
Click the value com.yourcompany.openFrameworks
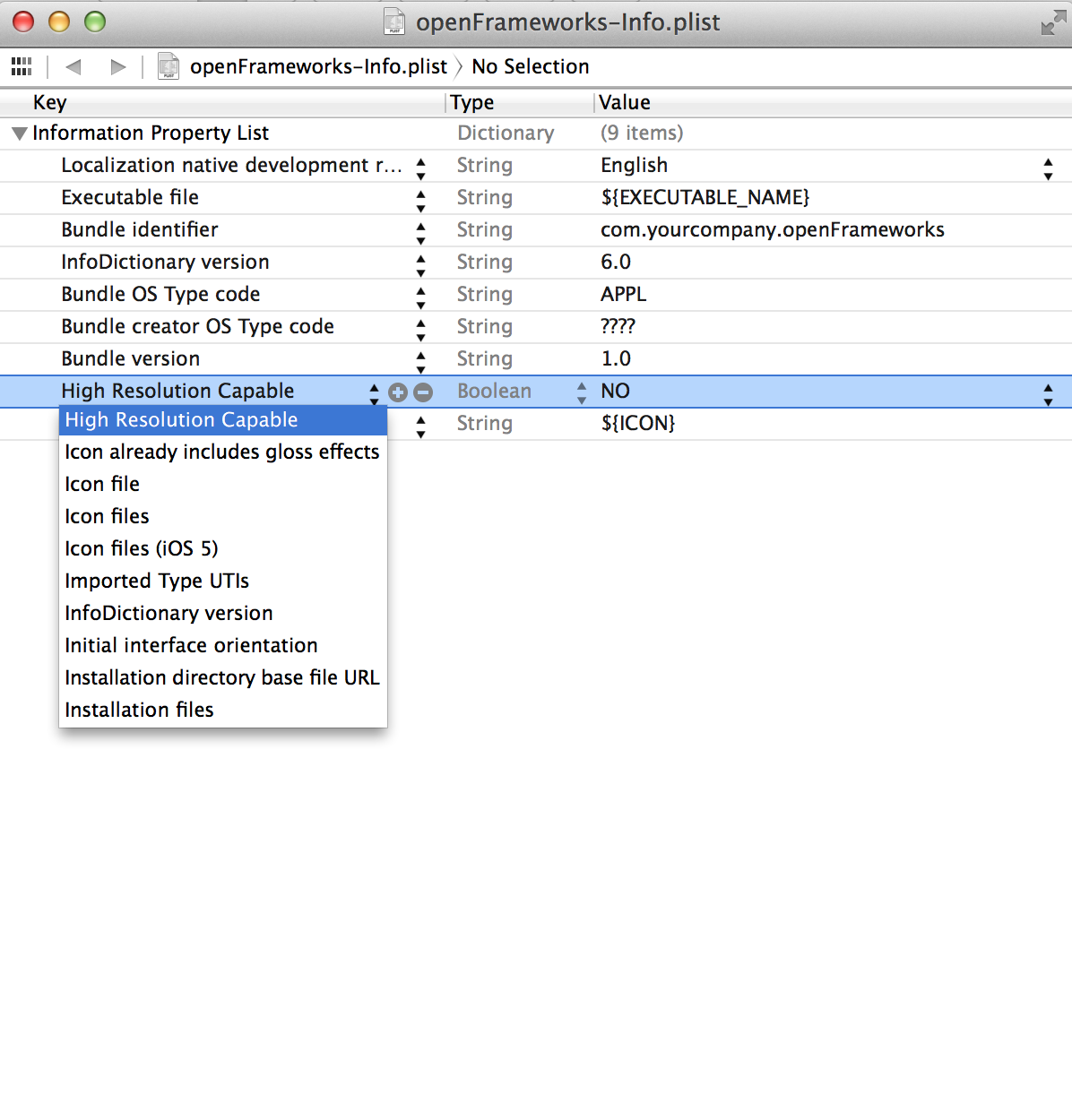coord(773,229)
